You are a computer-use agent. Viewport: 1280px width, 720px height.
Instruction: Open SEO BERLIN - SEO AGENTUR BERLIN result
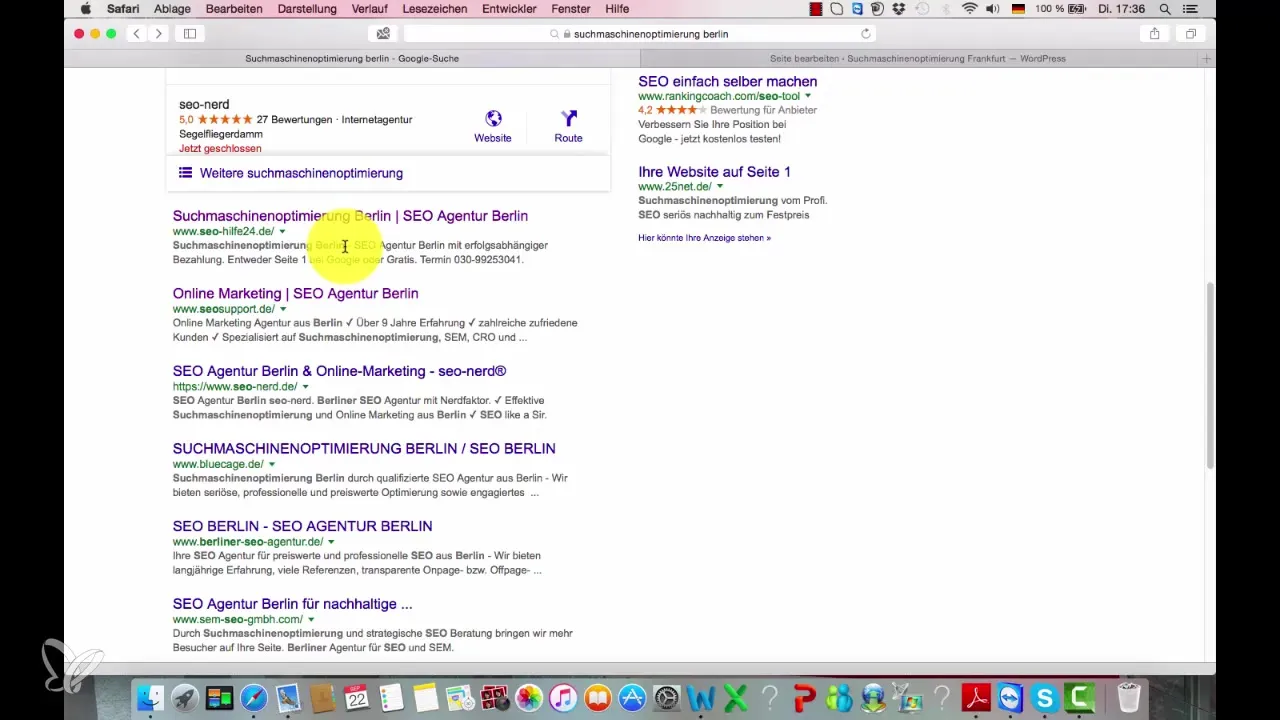[x=302, y=526]
